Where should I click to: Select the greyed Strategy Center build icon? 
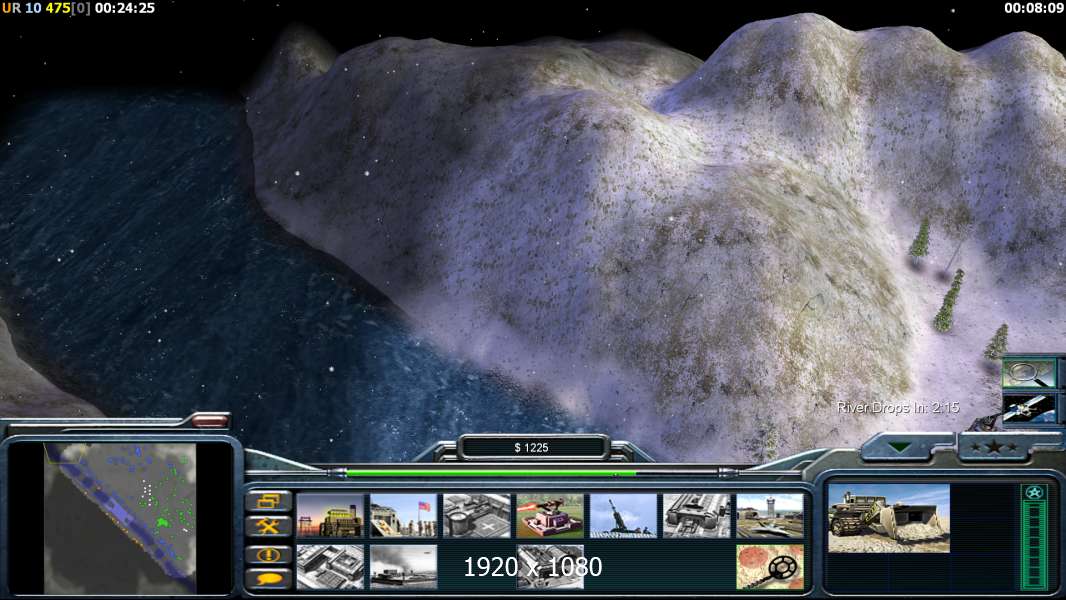click(330, 566)
